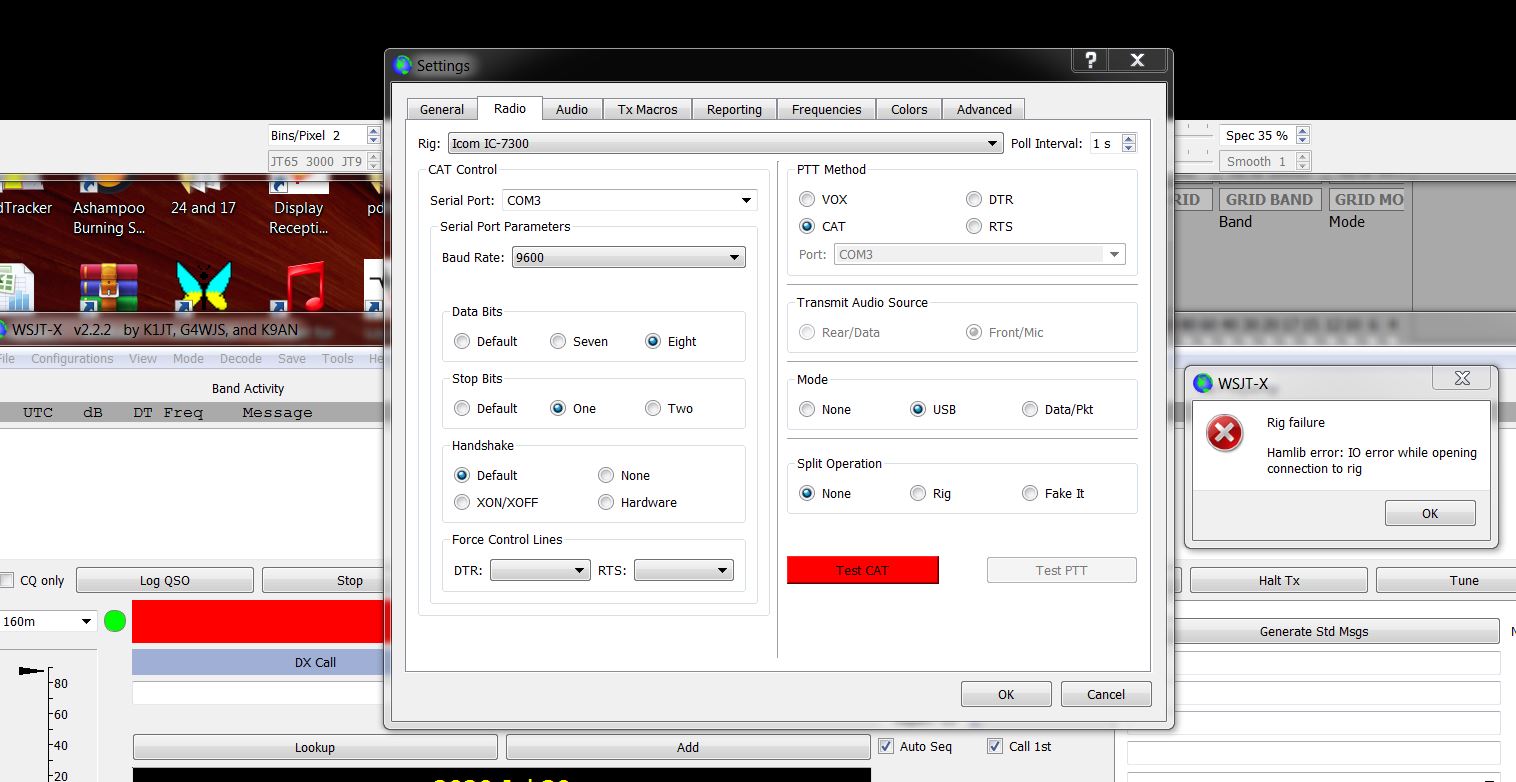Switch to the Audio tab
1516x782 pixels.
click(572, 109)
